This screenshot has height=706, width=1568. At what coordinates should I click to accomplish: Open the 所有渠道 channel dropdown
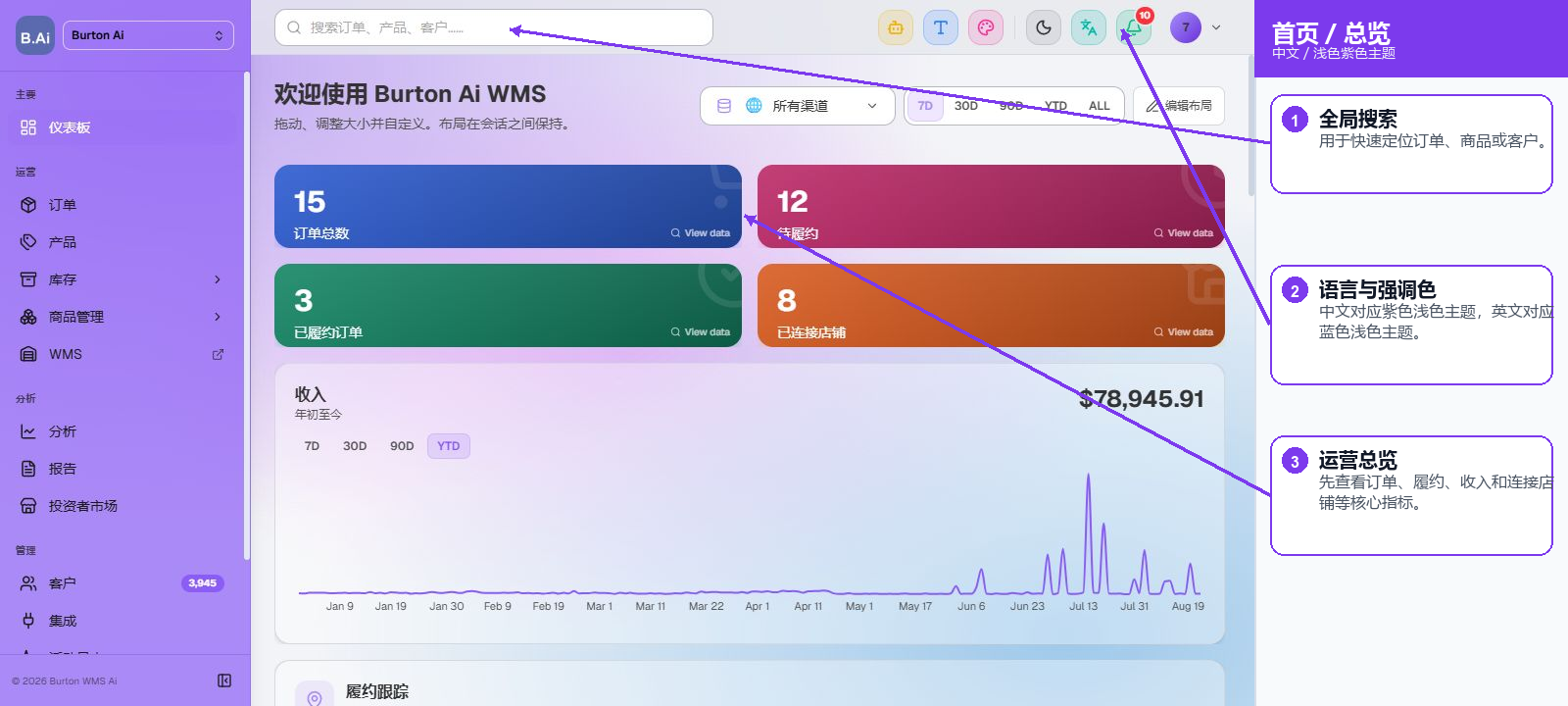[x=798, y=106]
